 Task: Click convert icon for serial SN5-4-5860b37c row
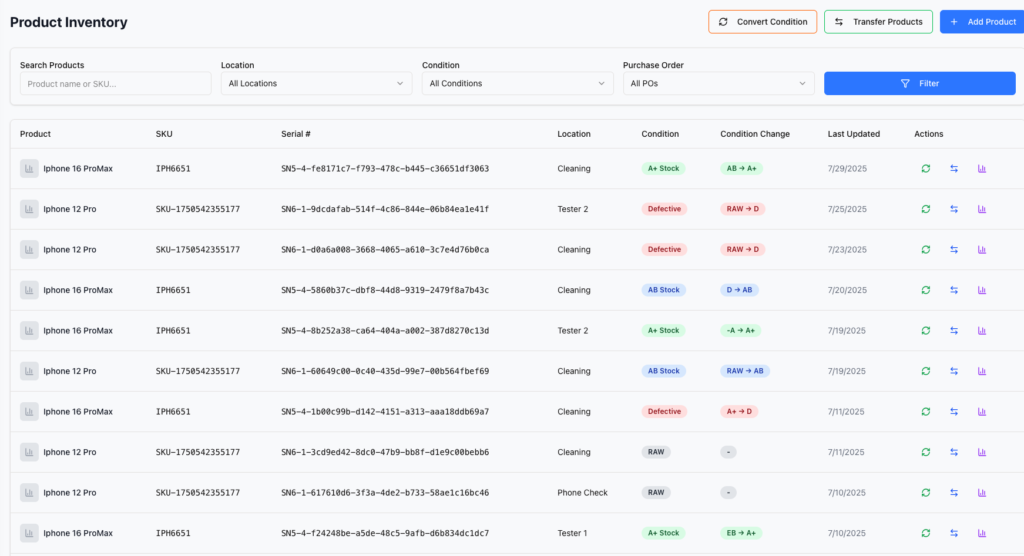coord(925,290)
